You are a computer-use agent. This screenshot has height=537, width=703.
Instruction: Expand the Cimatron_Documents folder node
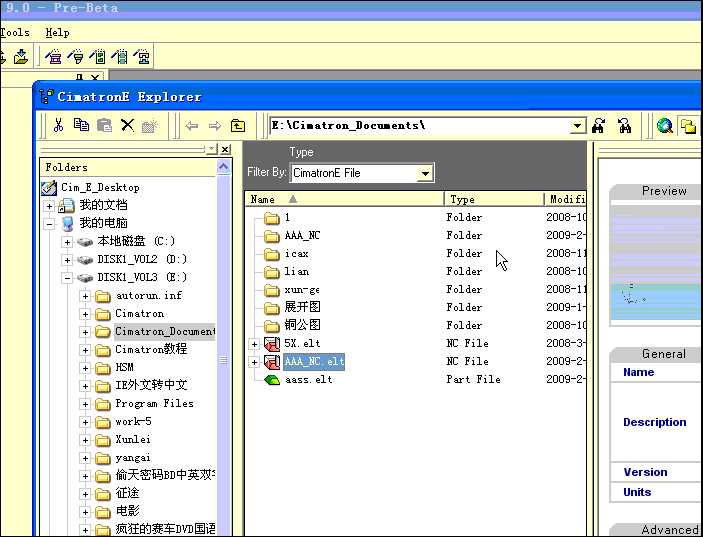click(85, 332)
